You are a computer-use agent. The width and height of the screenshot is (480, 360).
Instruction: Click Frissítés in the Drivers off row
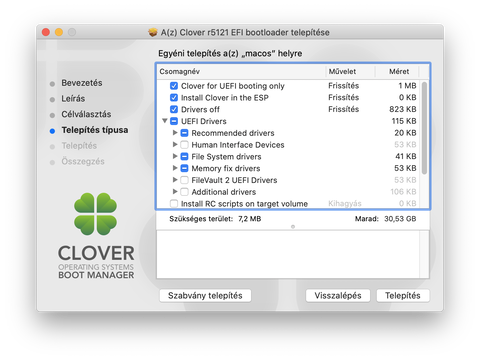tap(344, 109)
